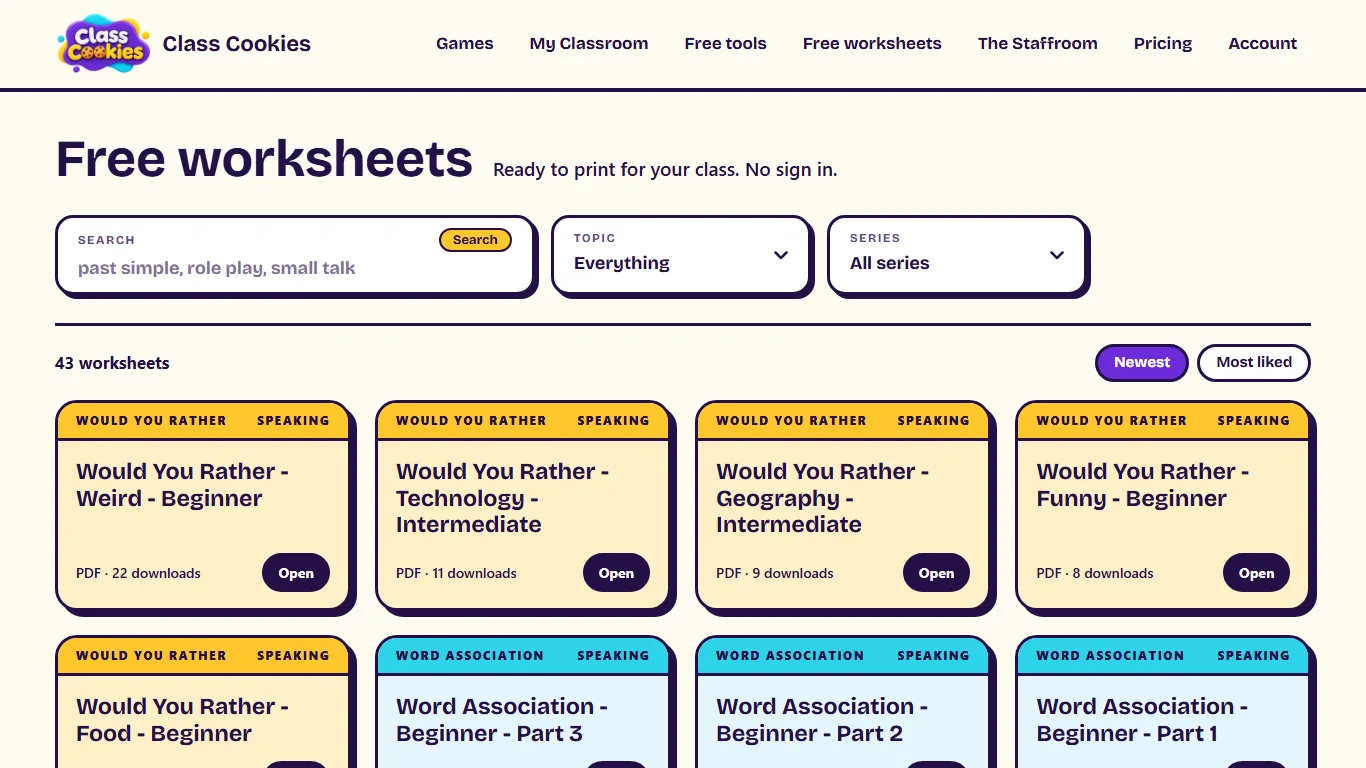This screenshot has width=1366, height=768.
Task: Click the Class Cookies brand name text
Action: (x=237, y=44)
